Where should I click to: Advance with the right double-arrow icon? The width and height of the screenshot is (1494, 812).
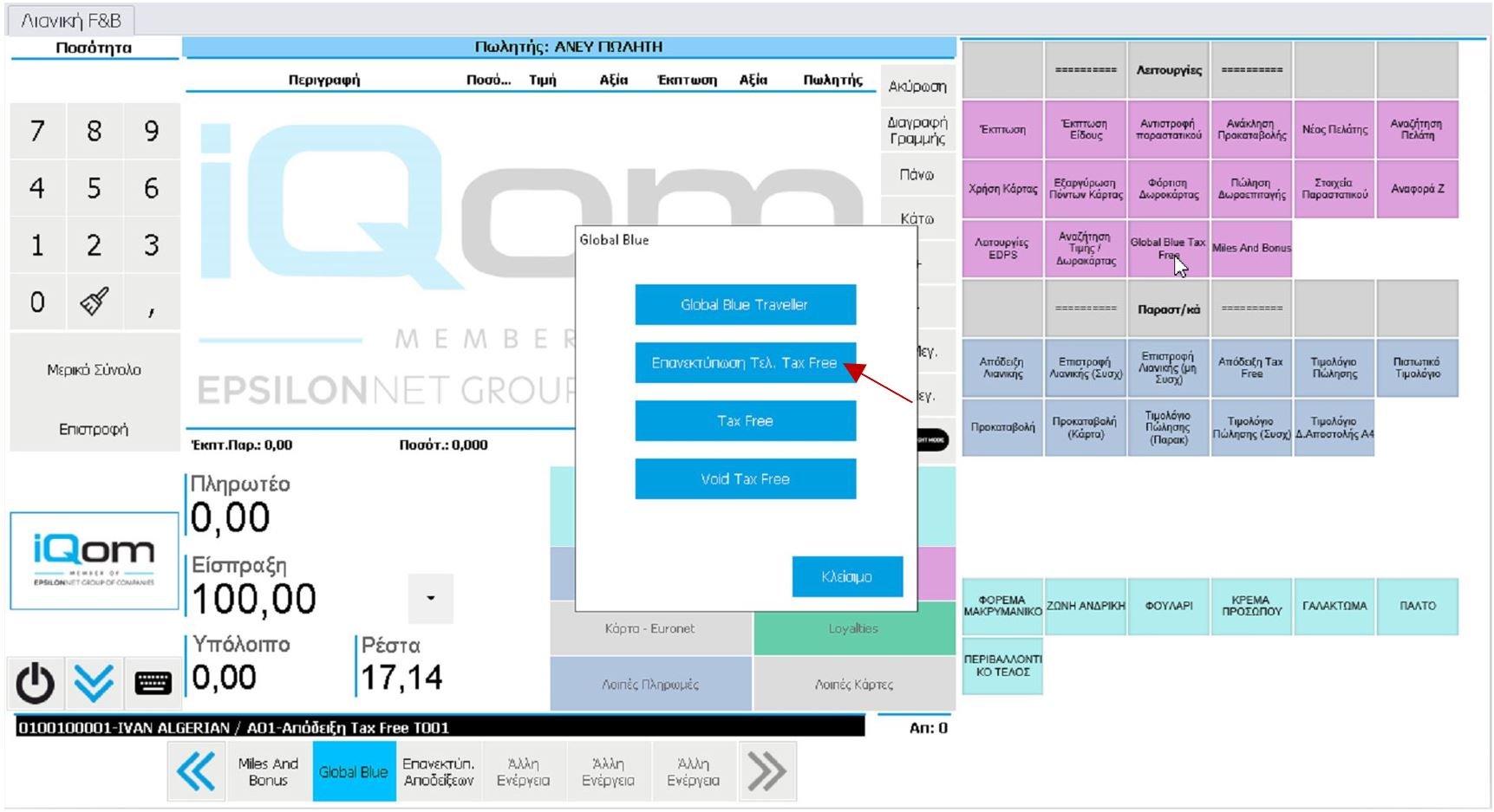pos(767,771)
